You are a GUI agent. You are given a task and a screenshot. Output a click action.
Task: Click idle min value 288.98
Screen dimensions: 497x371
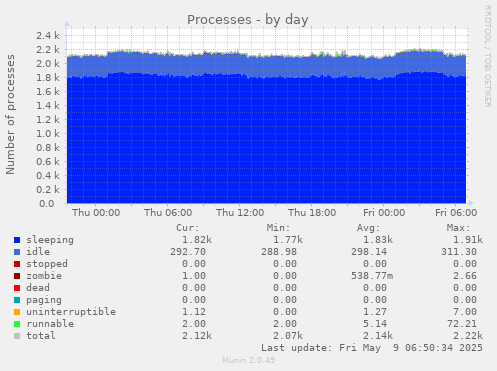(x=279, y=252)
